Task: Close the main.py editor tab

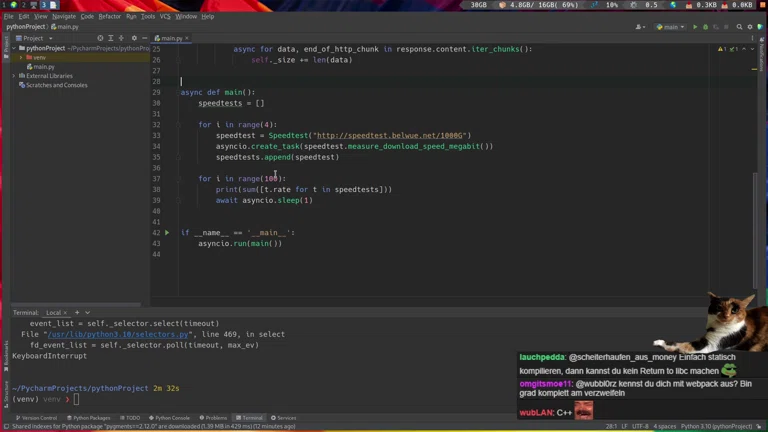Action: click(x=187, y=38)
